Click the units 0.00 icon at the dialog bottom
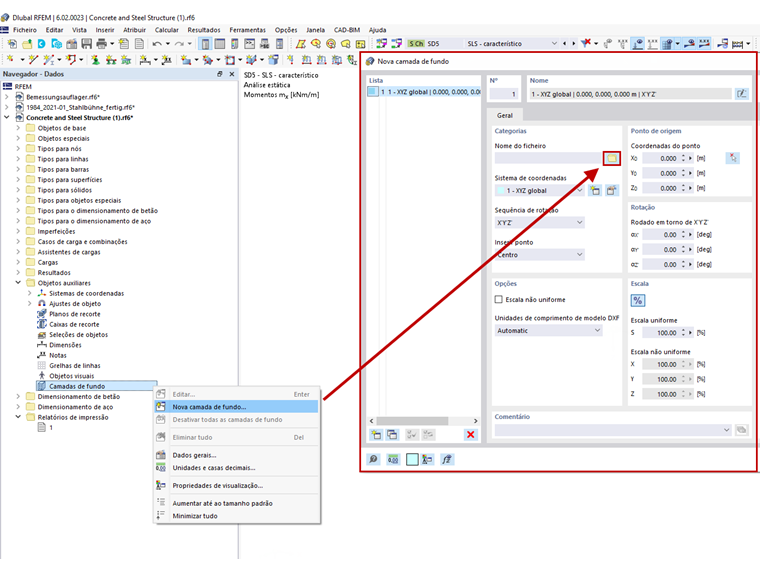This screenshot has height=570, width=760. [x=393, y=459]
